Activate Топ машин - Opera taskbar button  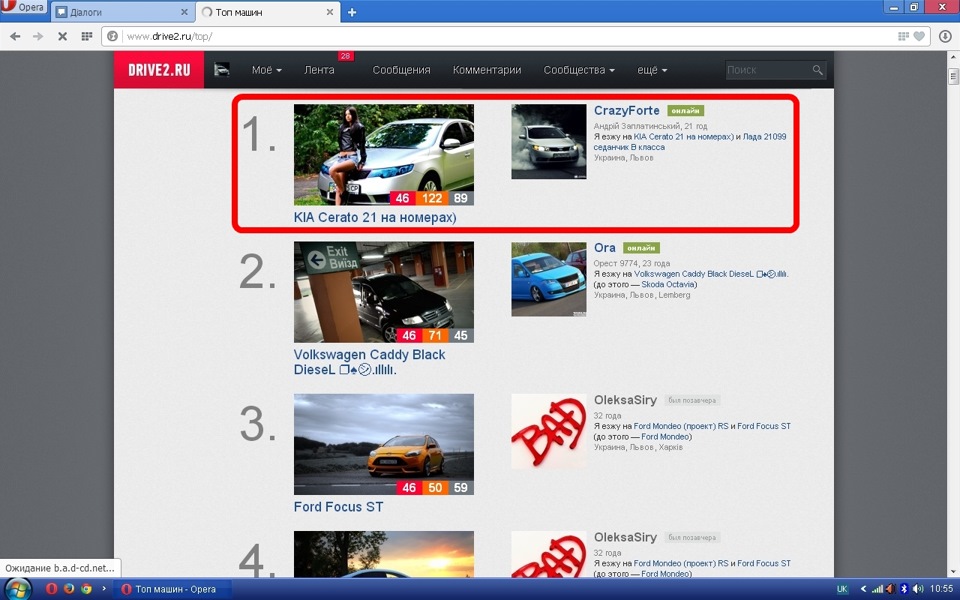click(x=174, y=589)
